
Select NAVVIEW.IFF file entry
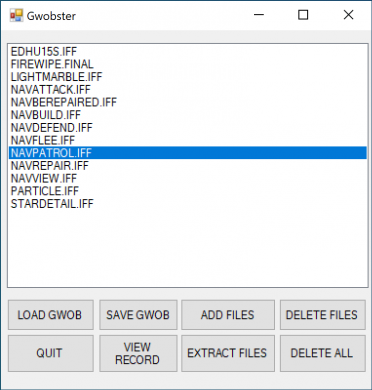44,178
